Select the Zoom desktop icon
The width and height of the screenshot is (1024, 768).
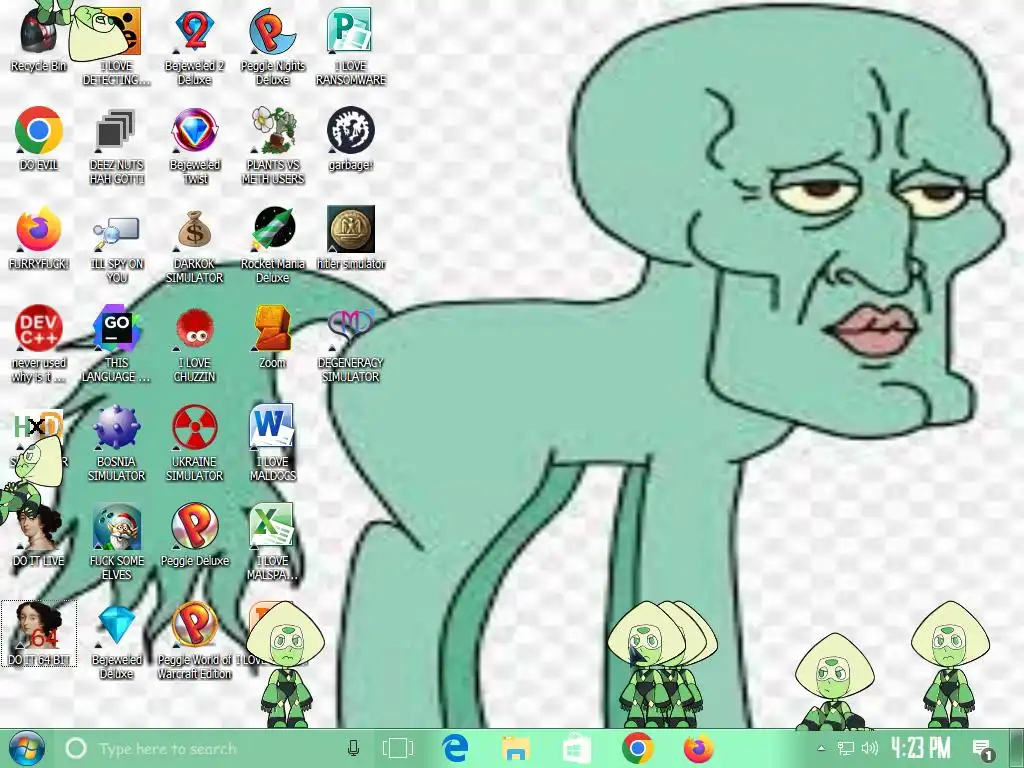point(272,337)
